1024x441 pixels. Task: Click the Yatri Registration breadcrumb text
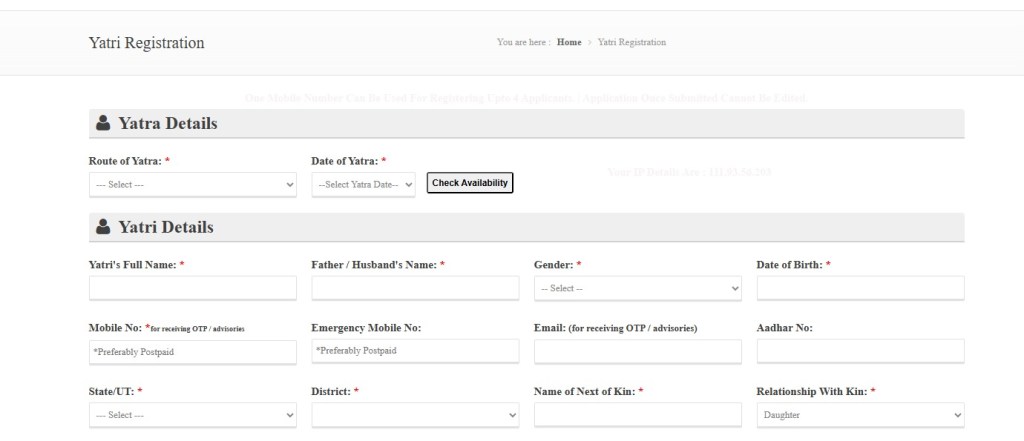[x=632, y=42]
